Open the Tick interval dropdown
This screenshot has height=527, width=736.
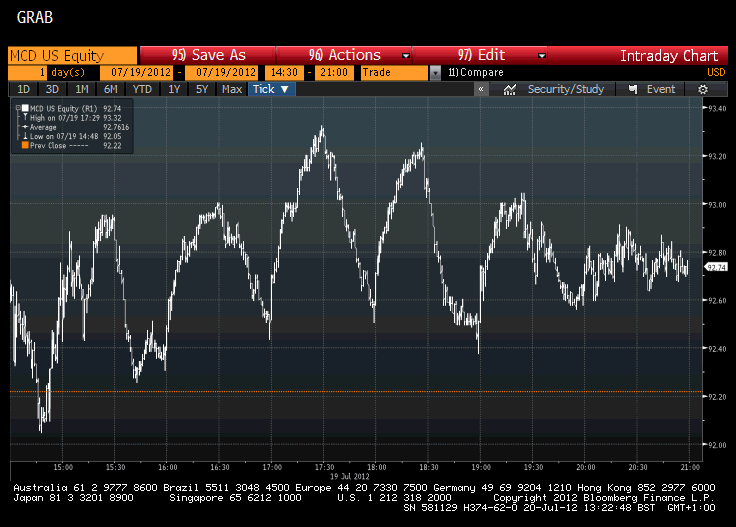click(272, 89)
